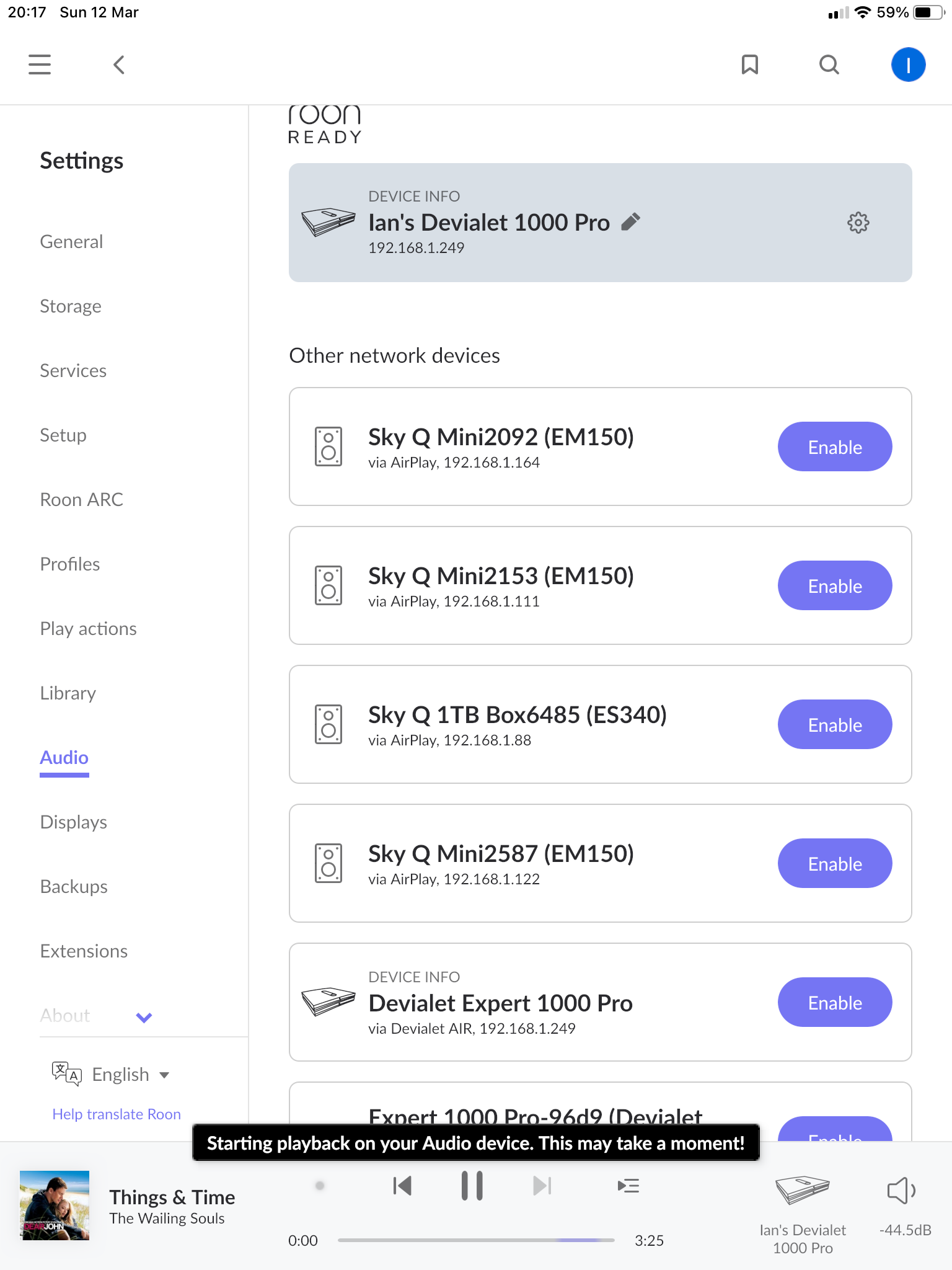Click the track progress seek bar

coord(475,1240)
